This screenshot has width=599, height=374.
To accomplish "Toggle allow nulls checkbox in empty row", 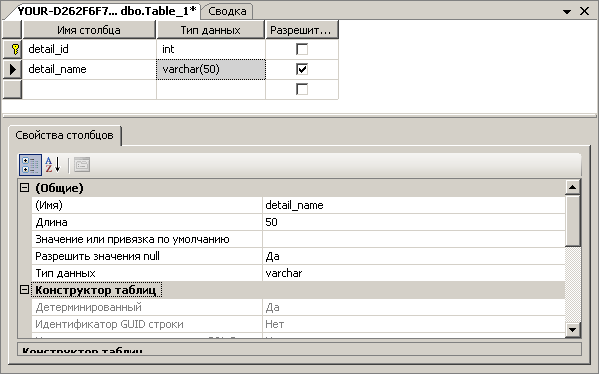I will click(x=302, y=89).
